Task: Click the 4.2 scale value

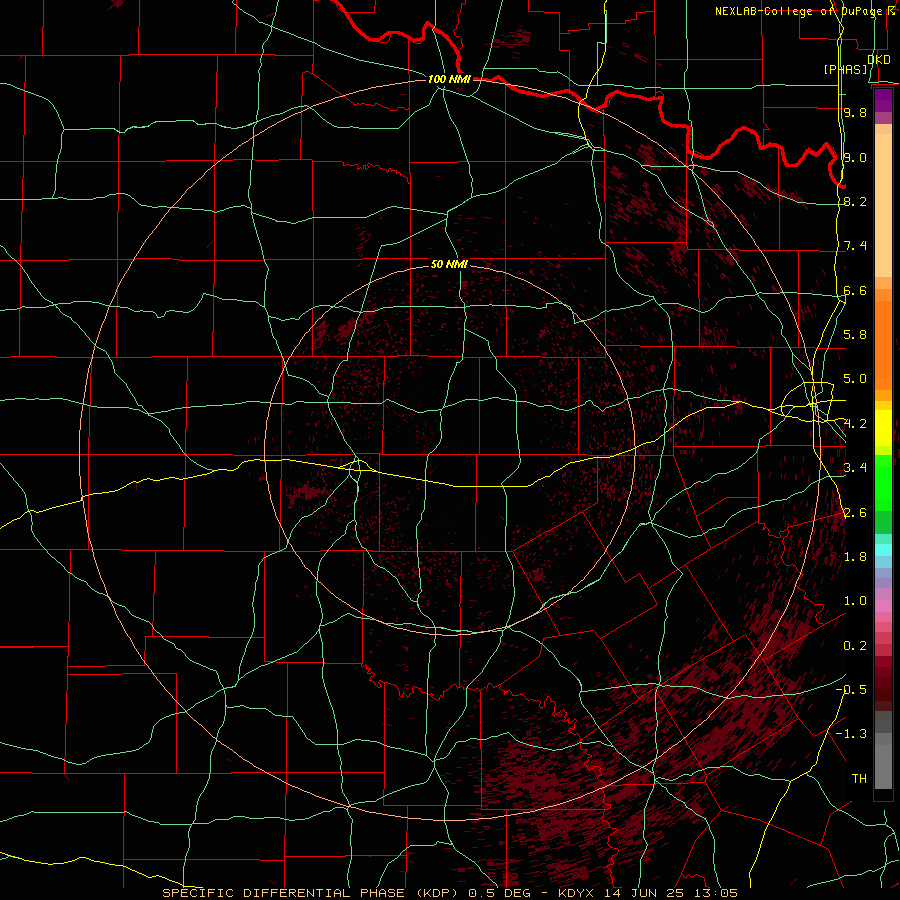Action: (x=855, y=424)
